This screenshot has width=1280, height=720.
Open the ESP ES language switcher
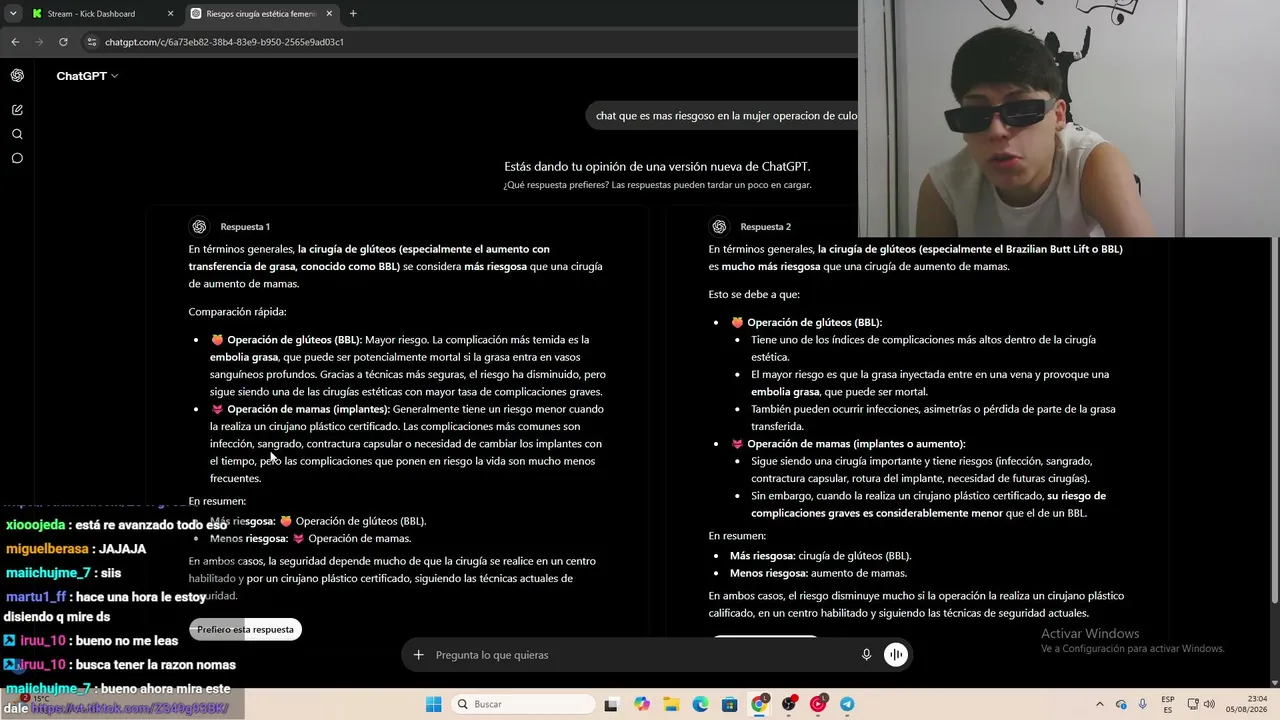1168,704
